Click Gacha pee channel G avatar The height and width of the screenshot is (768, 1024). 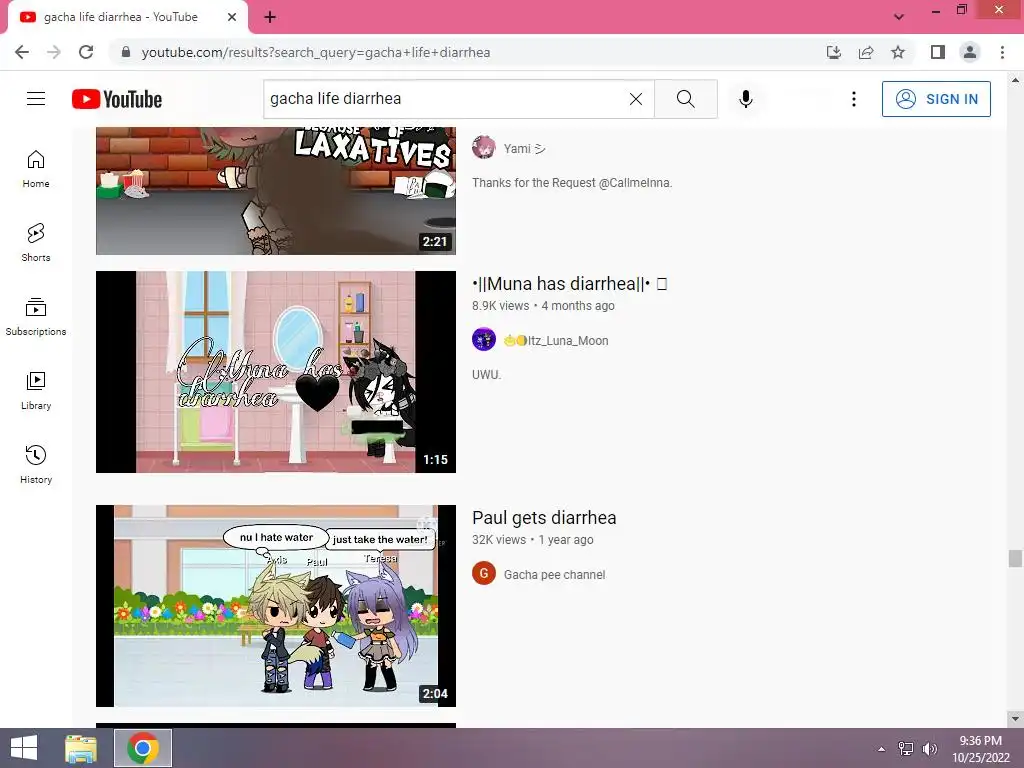[x=484, y=573]
